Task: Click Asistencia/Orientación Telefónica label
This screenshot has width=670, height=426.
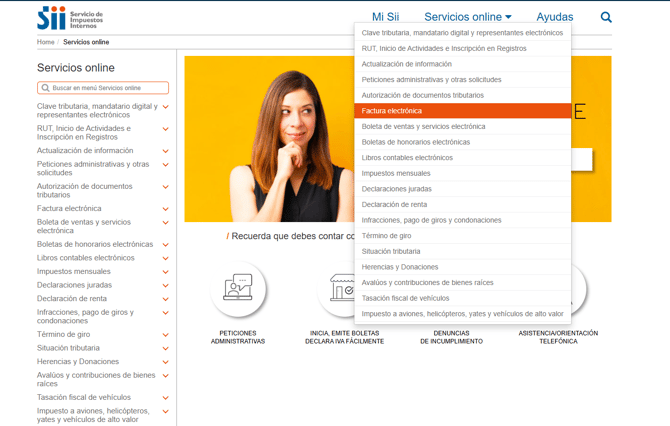Action: (558, 337)
